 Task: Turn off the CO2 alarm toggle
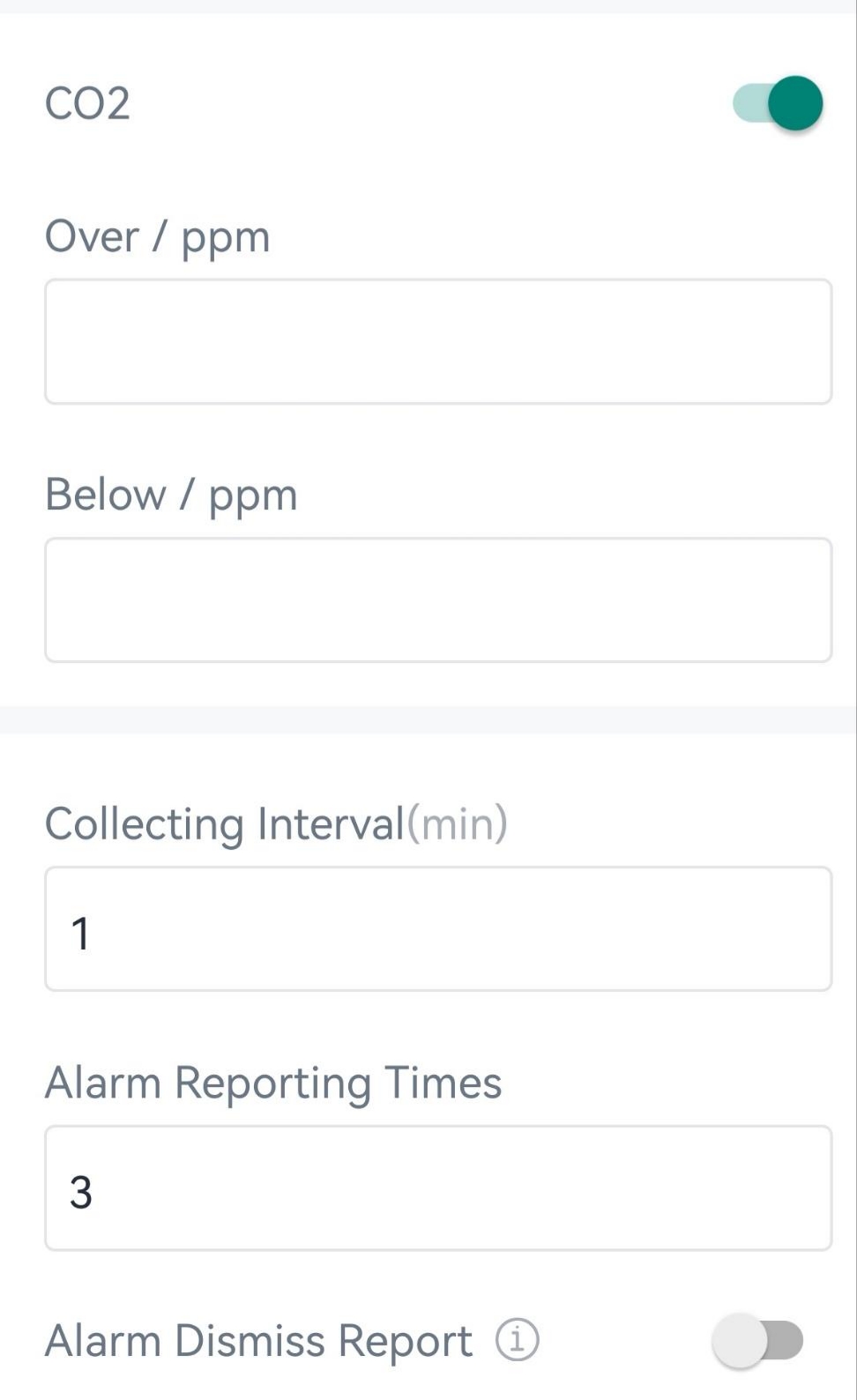(x=778, y=103)
